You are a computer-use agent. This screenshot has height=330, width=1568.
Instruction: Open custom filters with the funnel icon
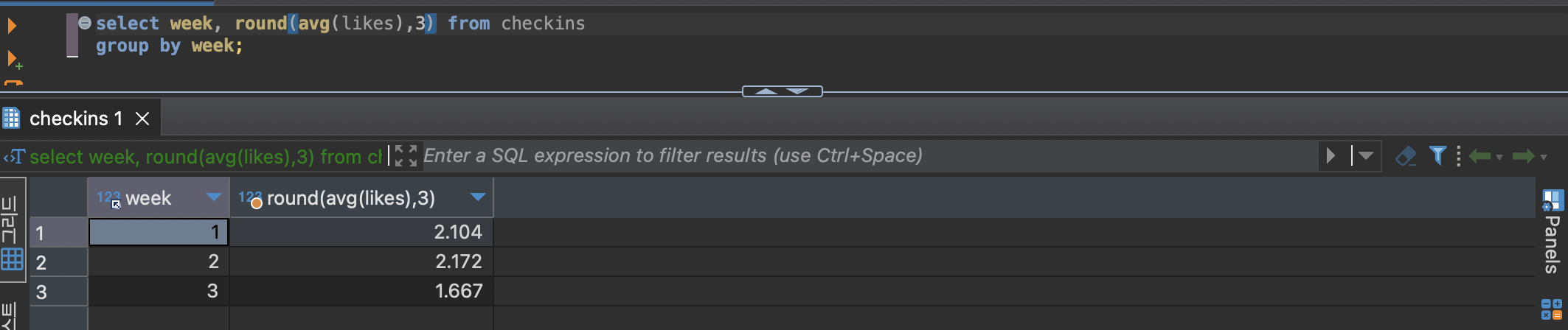1437,155
